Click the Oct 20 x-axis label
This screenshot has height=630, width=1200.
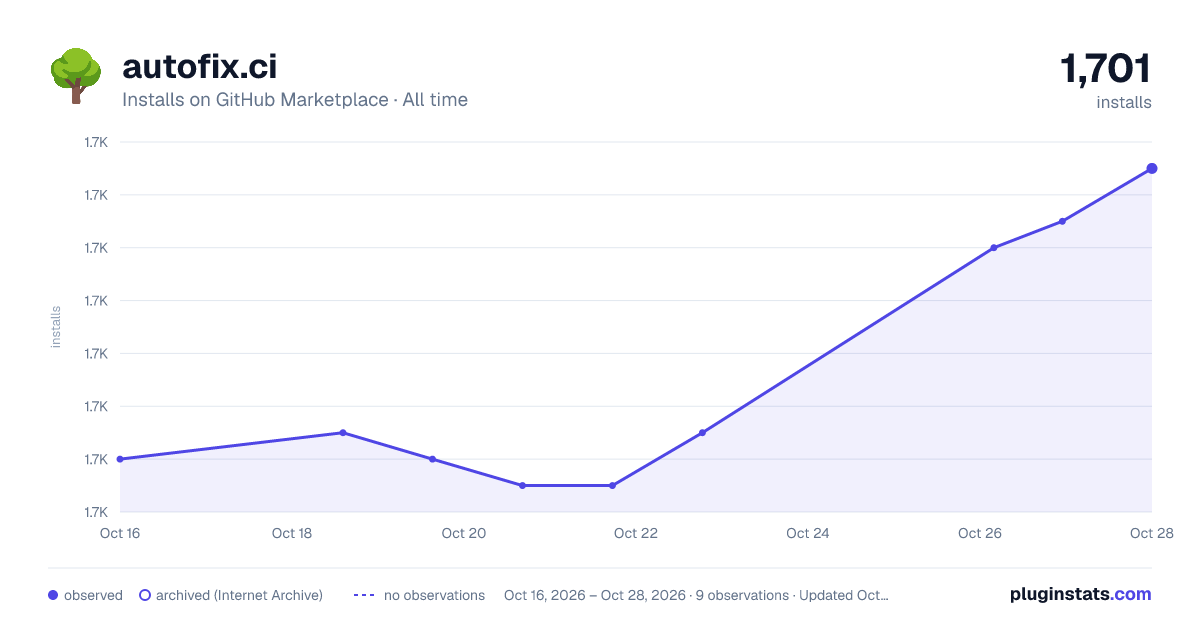click(464, 533)
